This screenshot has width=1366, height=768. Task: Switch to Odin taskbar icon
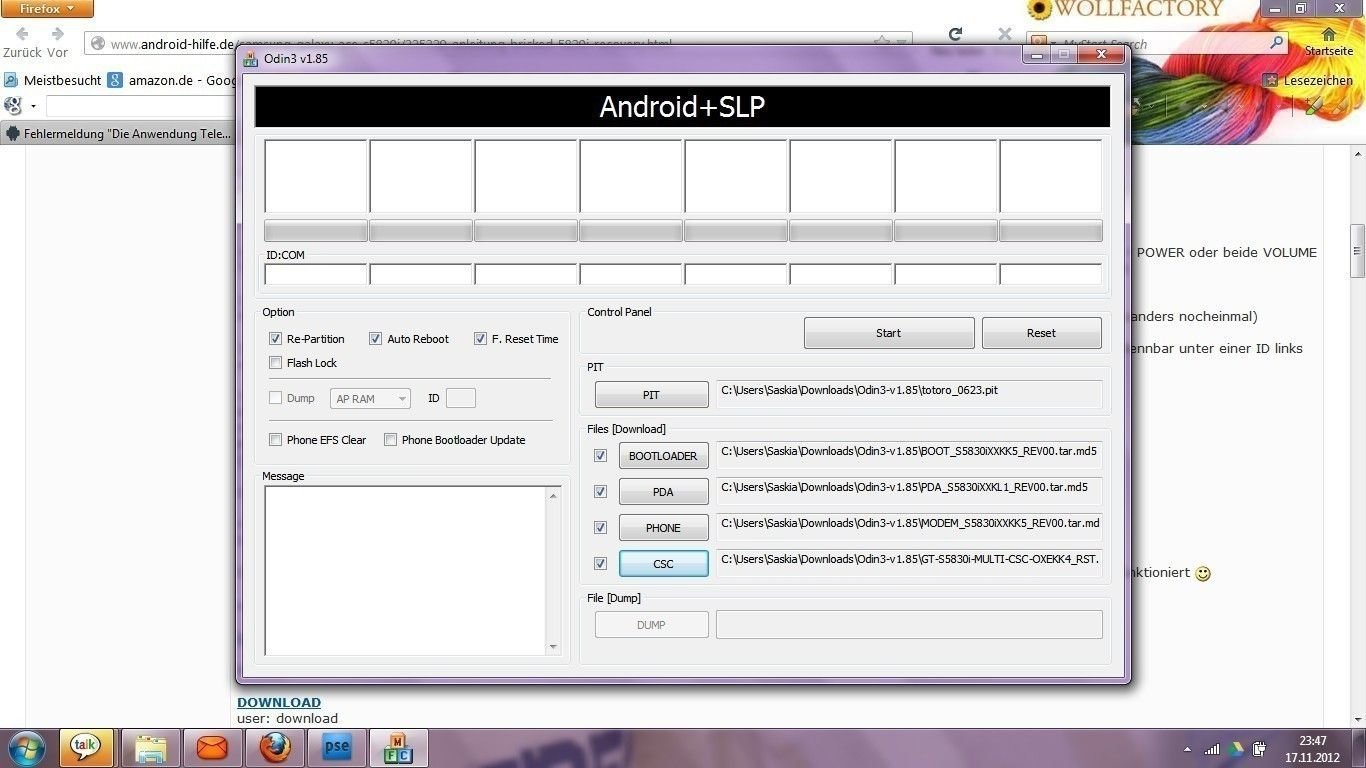tap(399, 747)
